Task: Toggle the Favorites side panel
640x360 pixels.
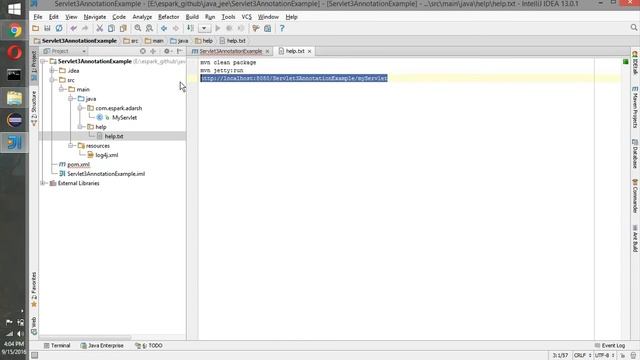Action: coord(34,289)
